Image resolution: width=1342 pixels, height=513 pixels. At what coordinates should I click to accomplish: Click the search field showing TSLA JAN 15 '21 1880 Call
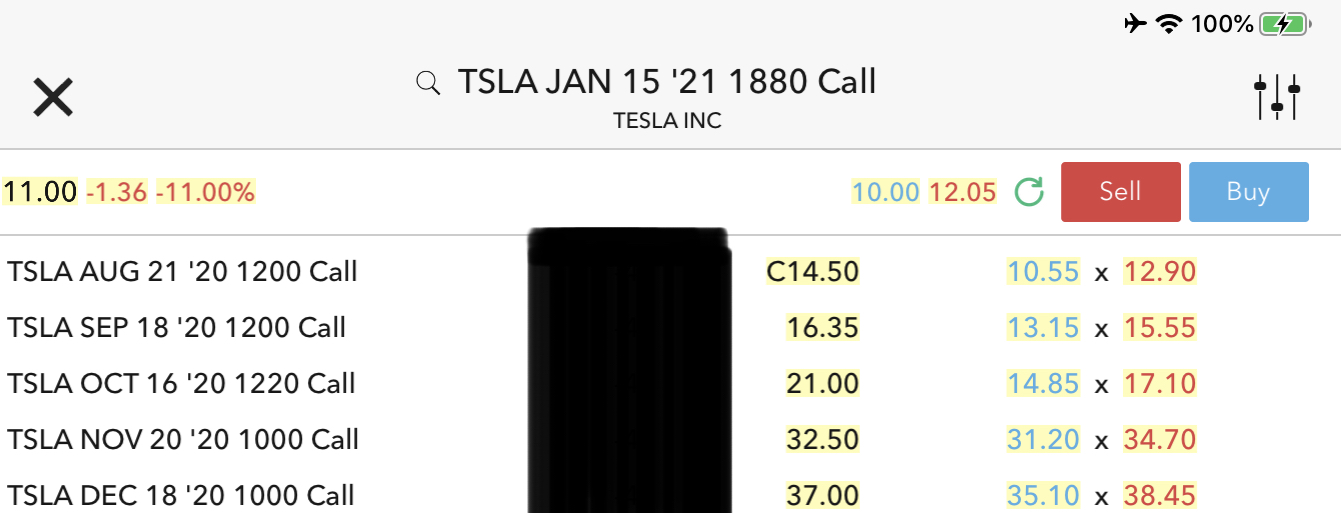[x=666, y=82]
